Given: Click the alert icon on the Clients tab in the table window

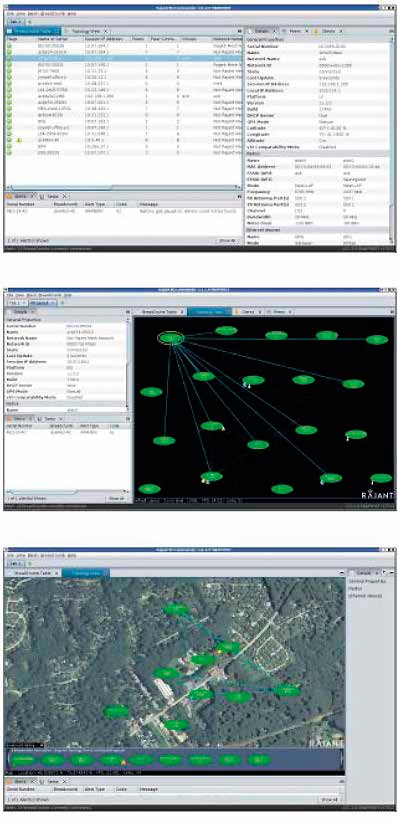Looking at the screenshot, I should [x=316, y=32].
